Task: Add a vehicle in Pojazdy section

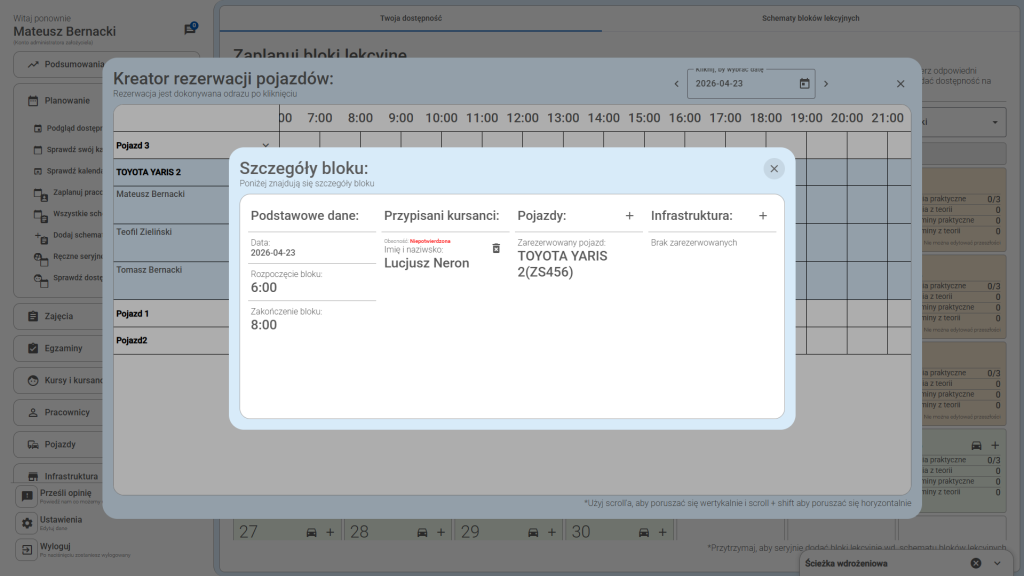Action: 629,216
